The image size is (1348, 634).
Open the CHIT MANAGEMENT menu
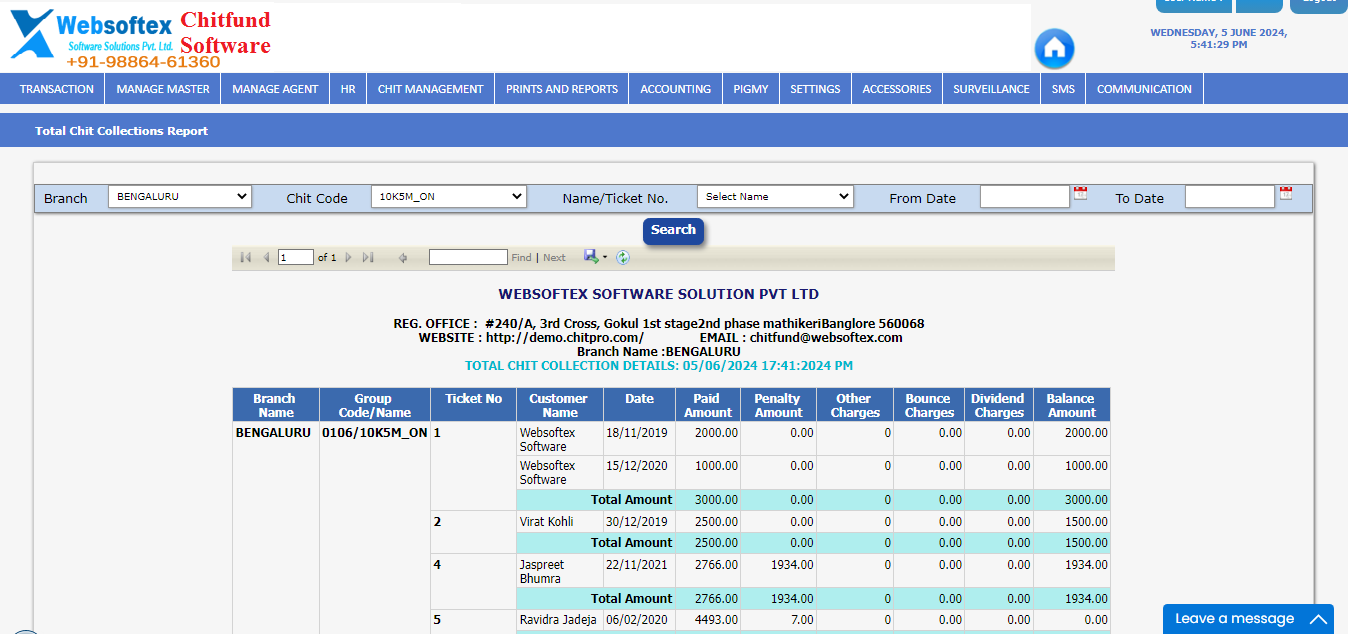pos(430,88)
